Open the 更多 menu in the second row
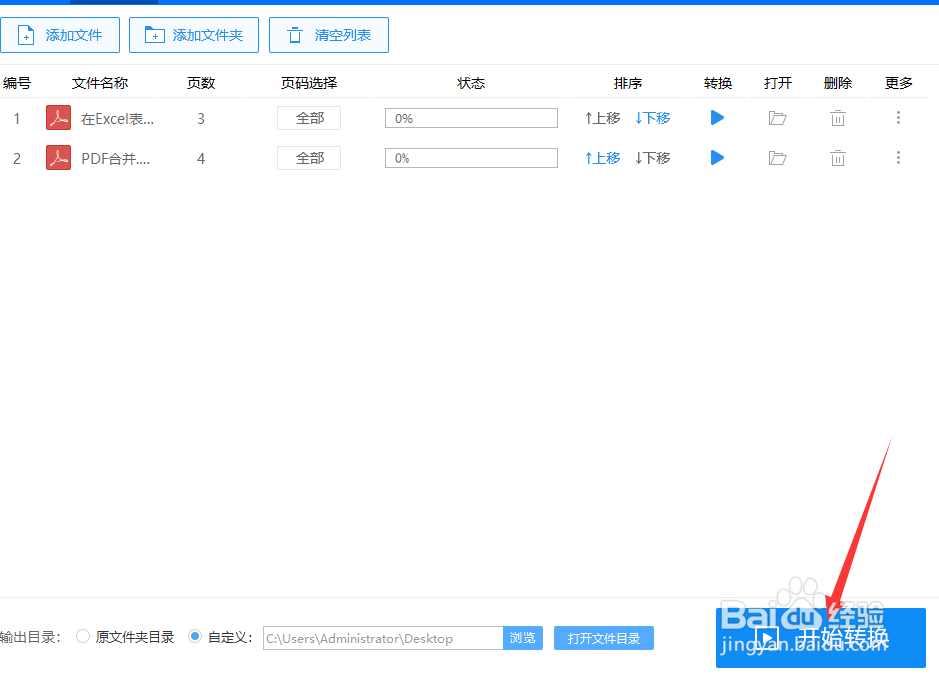Viewport: 939px width, 677px height. (x=898, y=157)
